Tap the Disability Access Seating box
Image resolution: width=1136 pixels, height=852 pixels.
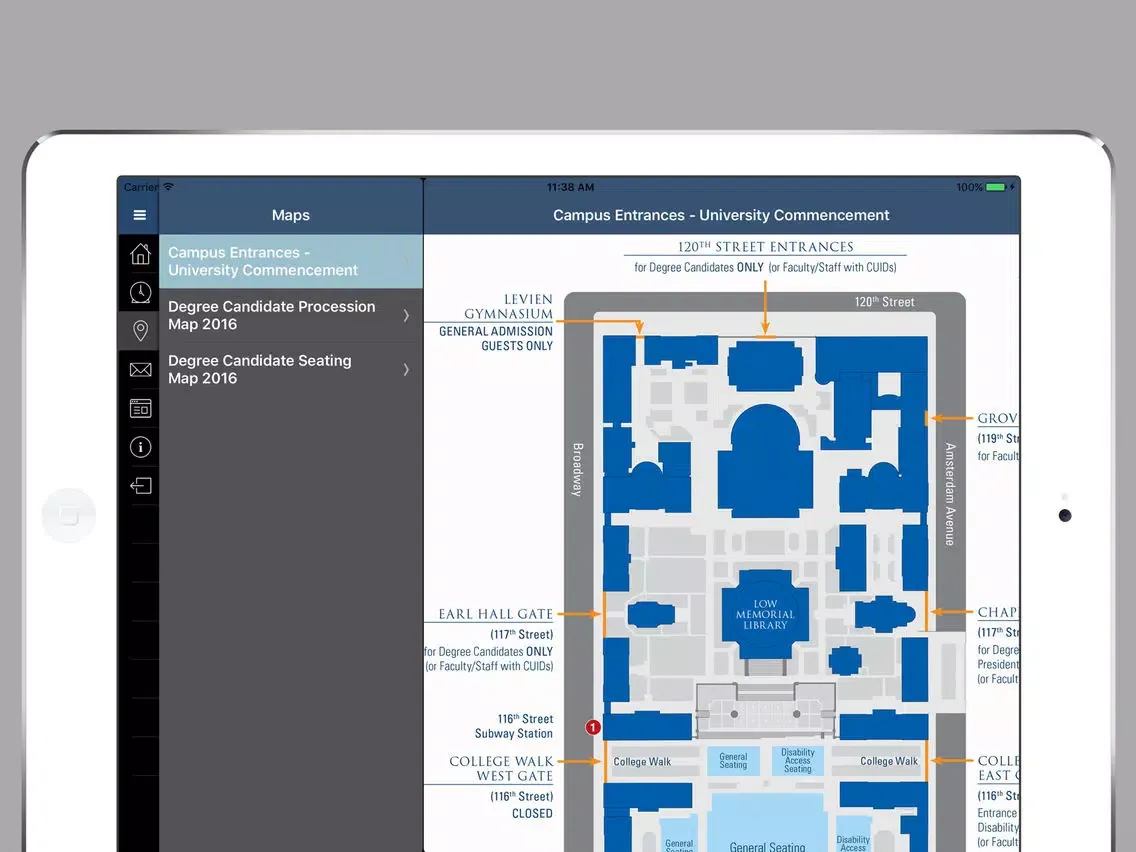(798, 761)
